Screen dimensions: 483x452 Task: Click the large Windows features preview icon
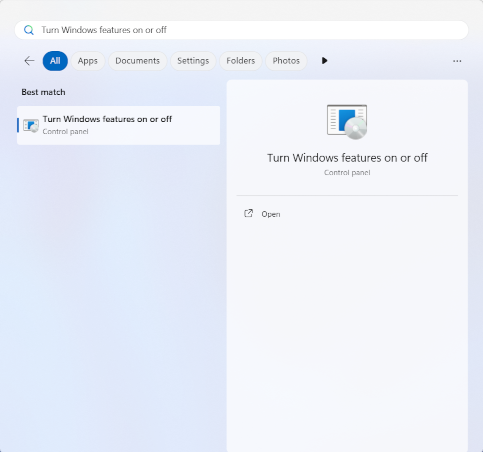tap(347, 122)
